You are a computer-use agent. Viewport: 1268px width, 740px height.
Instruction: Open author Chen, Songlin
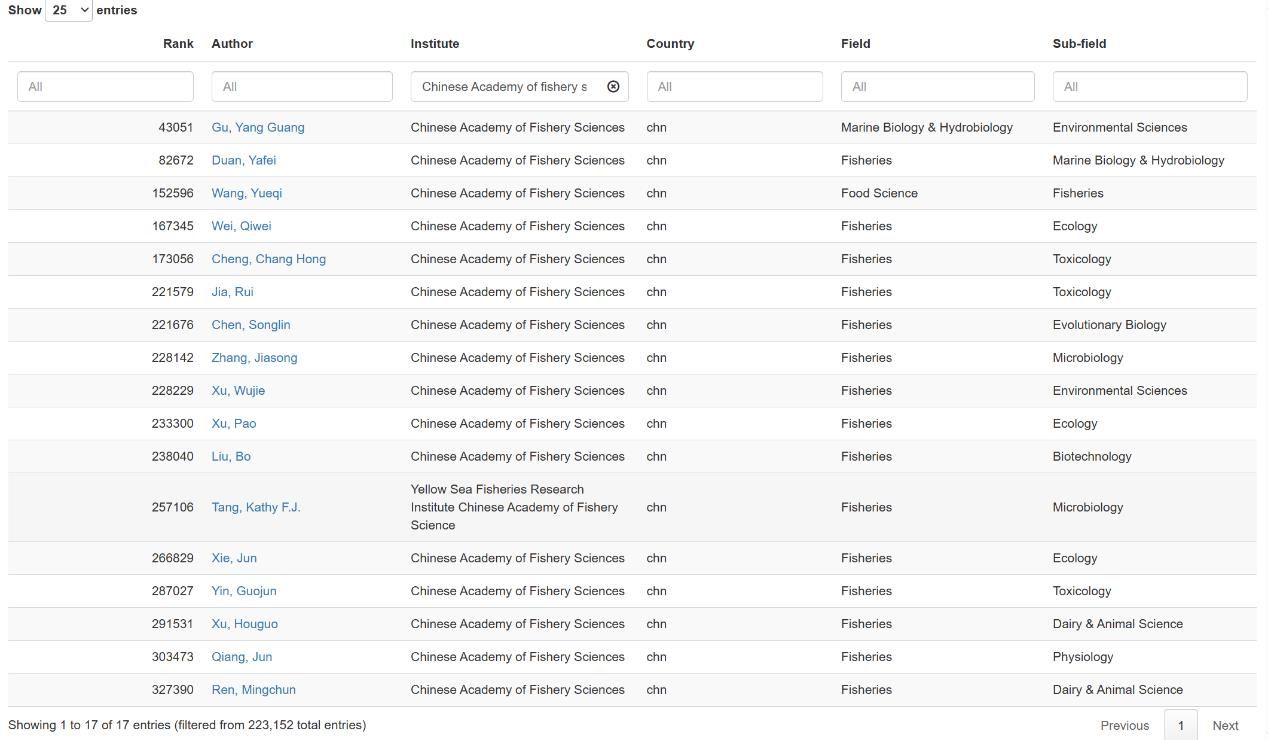[x=251, y=325]
